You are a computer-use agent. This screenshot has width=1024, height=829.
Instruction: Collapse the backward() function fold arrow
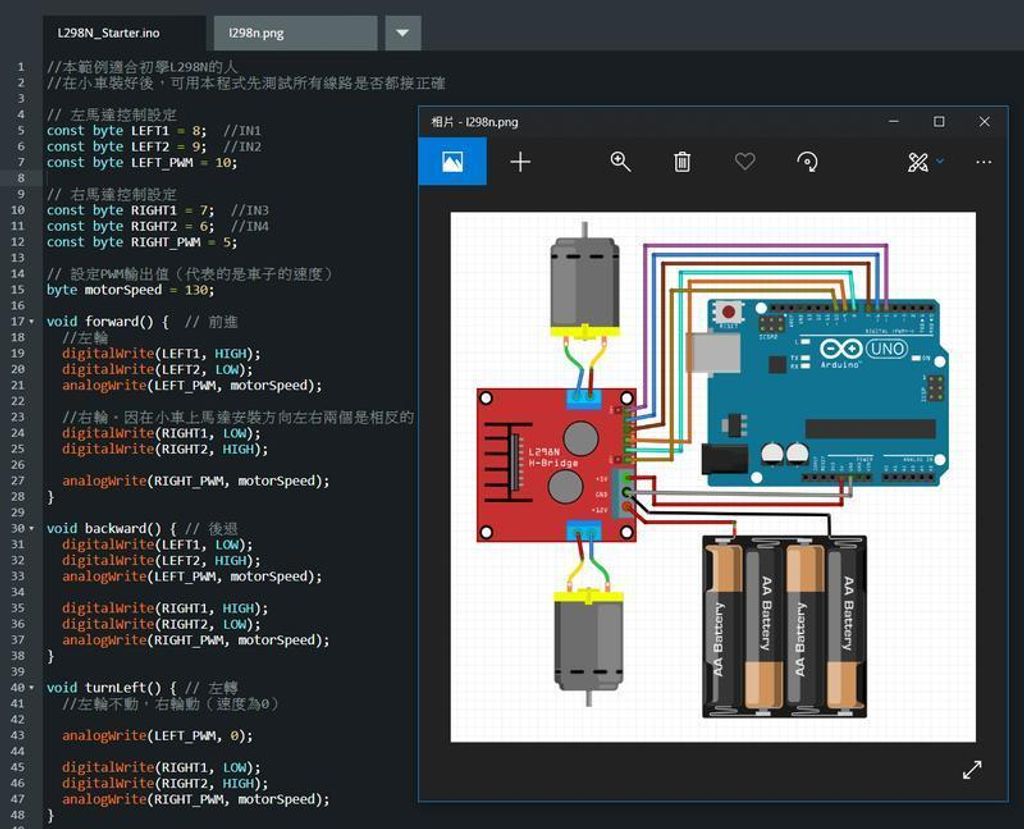(x=31, y=529)
